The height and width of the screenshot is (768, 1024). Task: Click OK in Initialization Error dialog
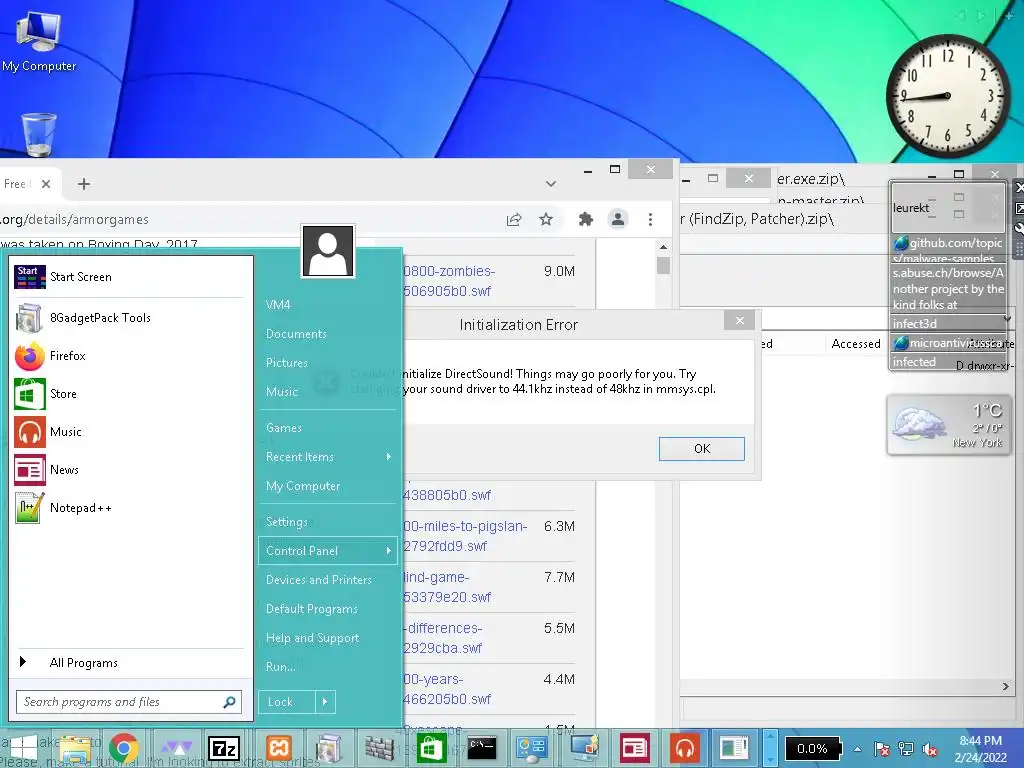click(x=701, y=449)
